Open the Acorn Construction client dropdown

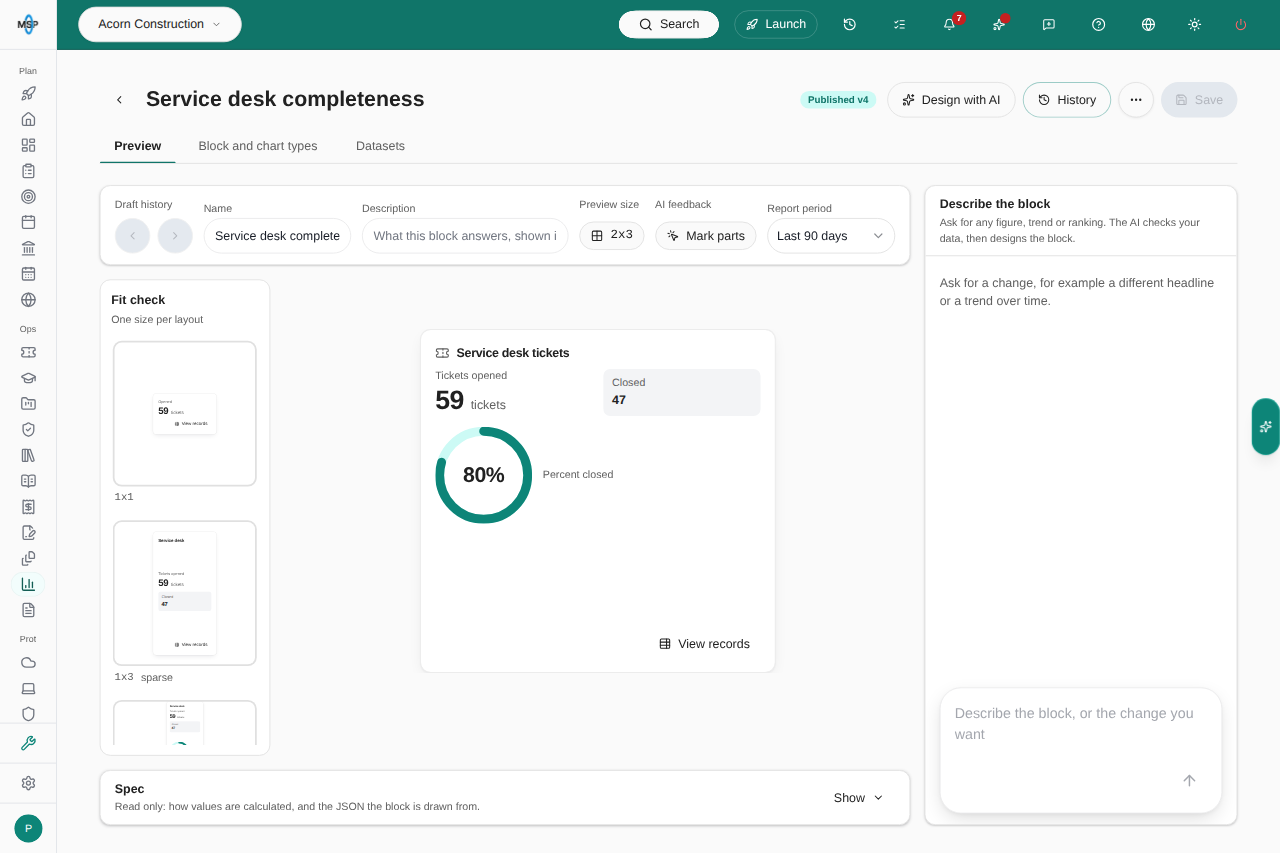coord(160,24)
